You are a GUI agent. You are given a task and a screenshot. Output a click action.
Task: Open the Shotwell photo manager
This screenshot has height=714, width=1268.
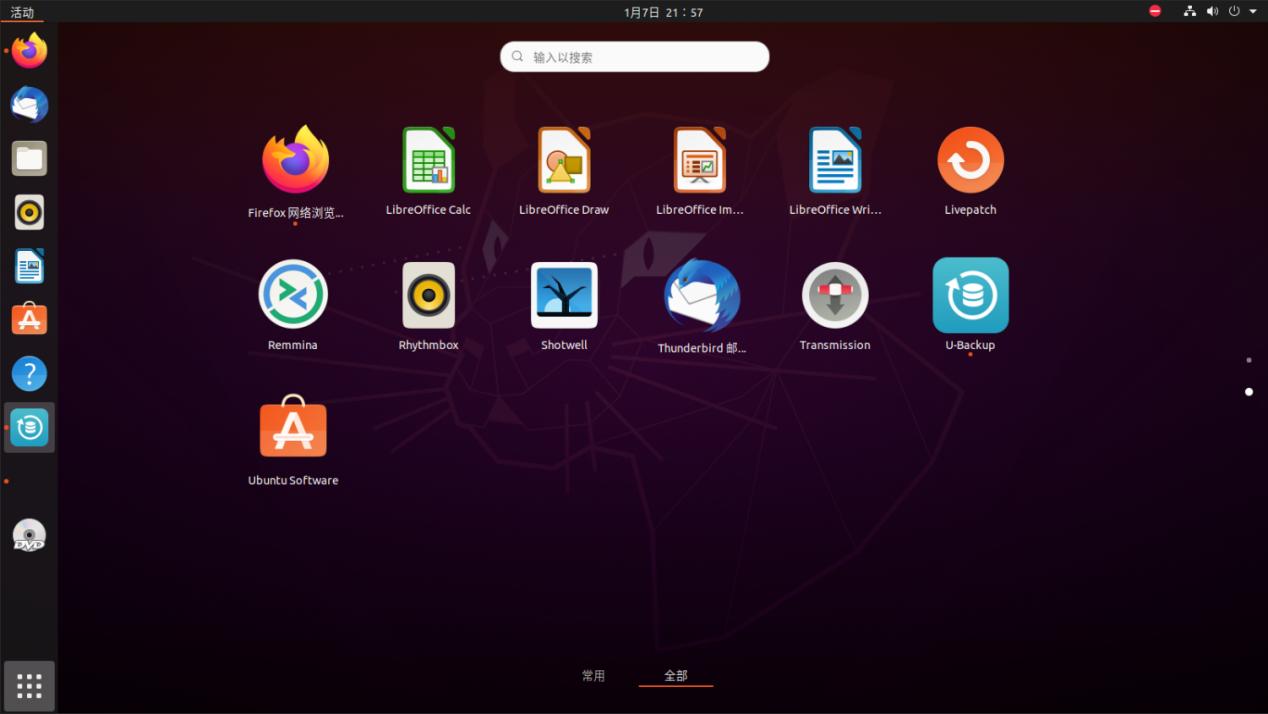563,295
